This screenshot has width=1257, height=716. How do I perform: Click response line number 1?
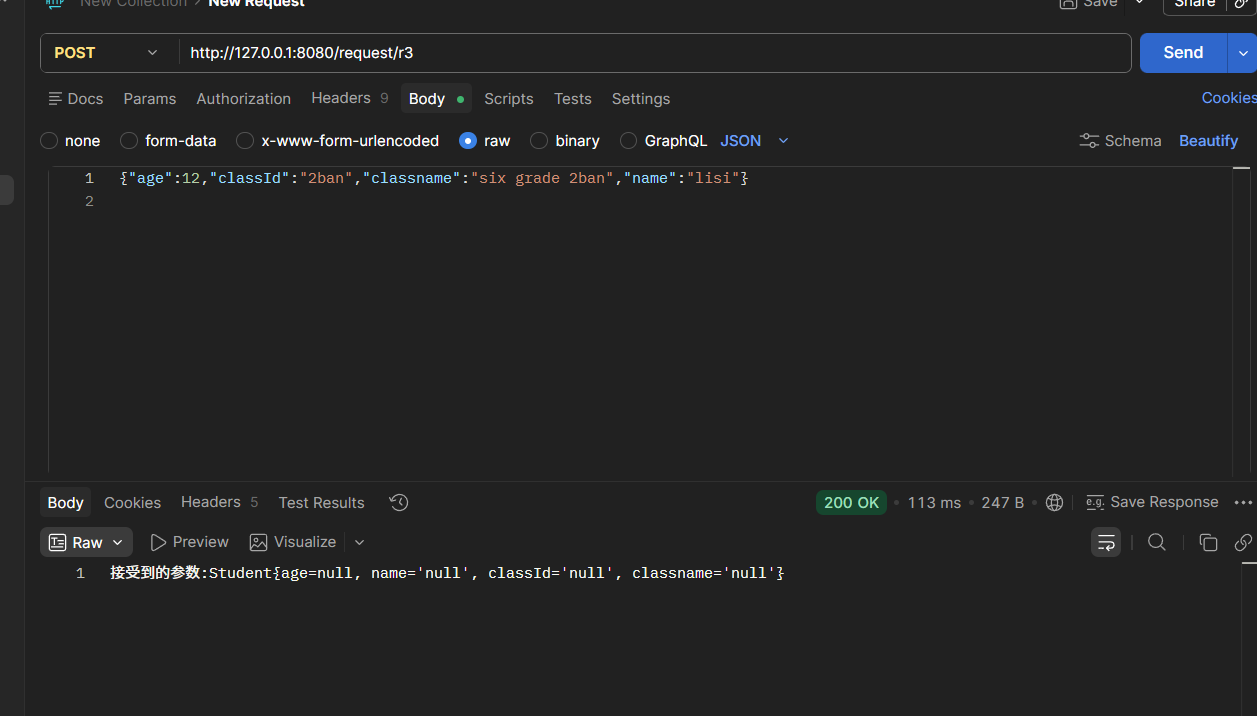[81, 573]
